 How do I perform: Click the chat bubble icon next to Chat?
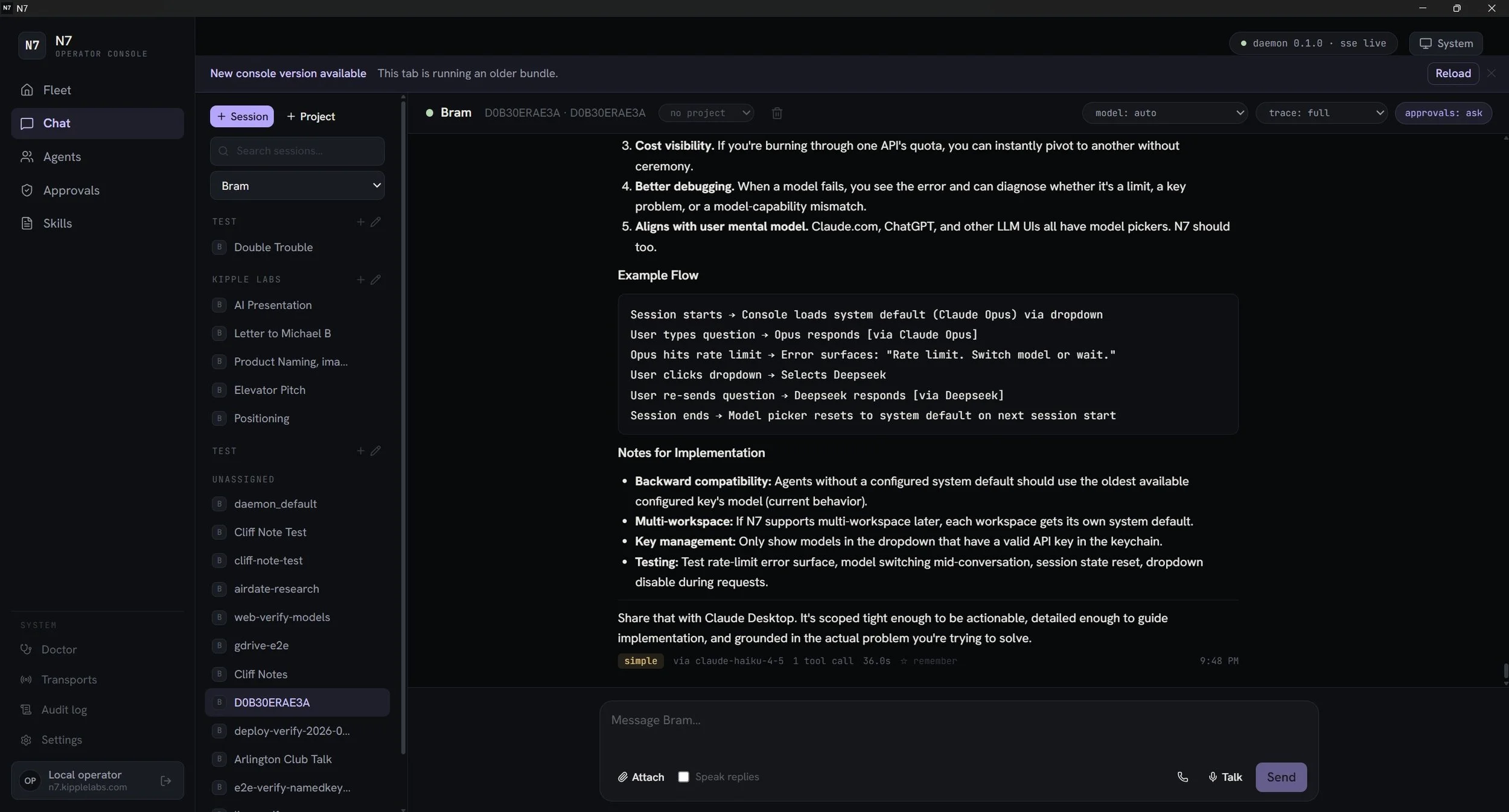point(27,123)
